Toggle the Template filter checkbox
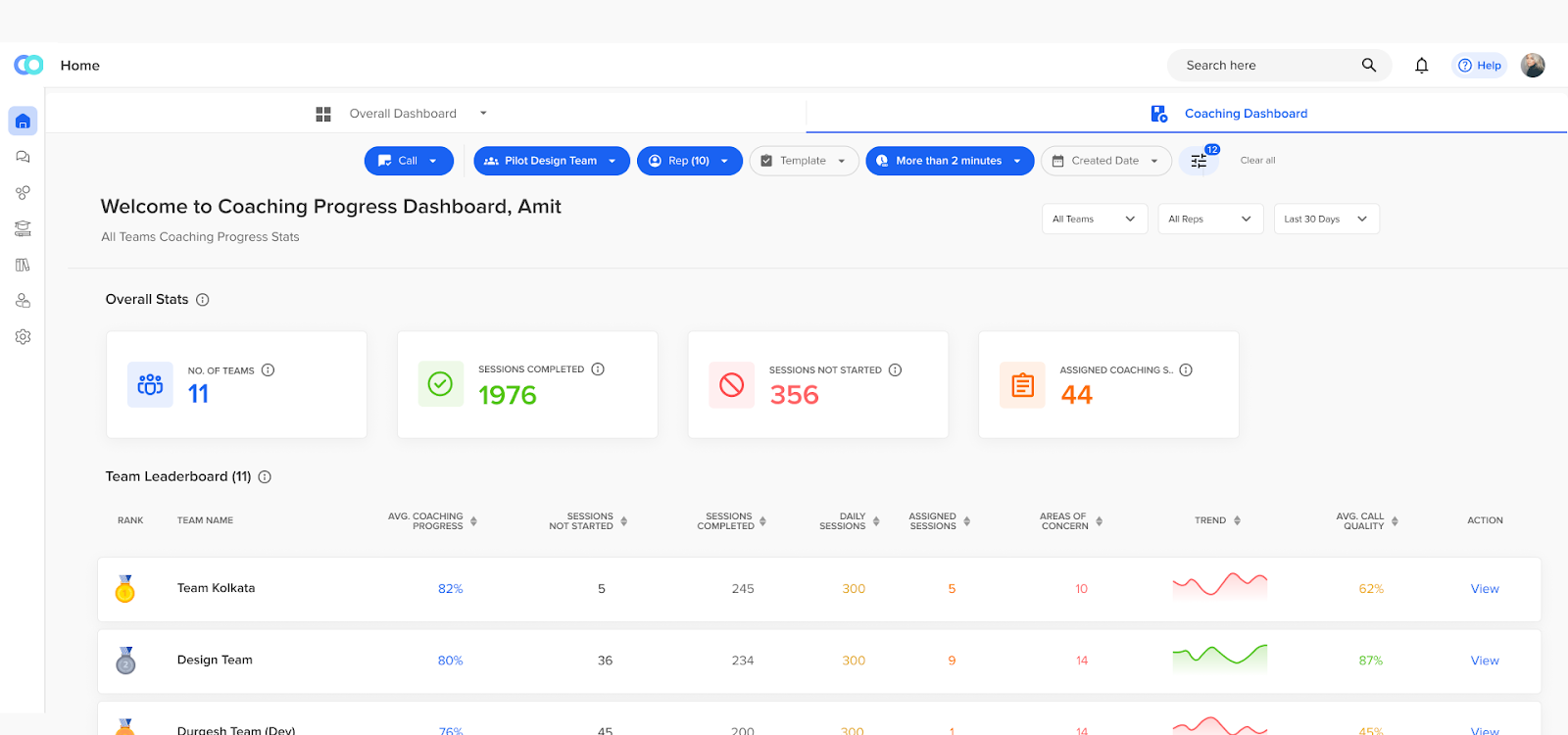 tap(766, 161)
